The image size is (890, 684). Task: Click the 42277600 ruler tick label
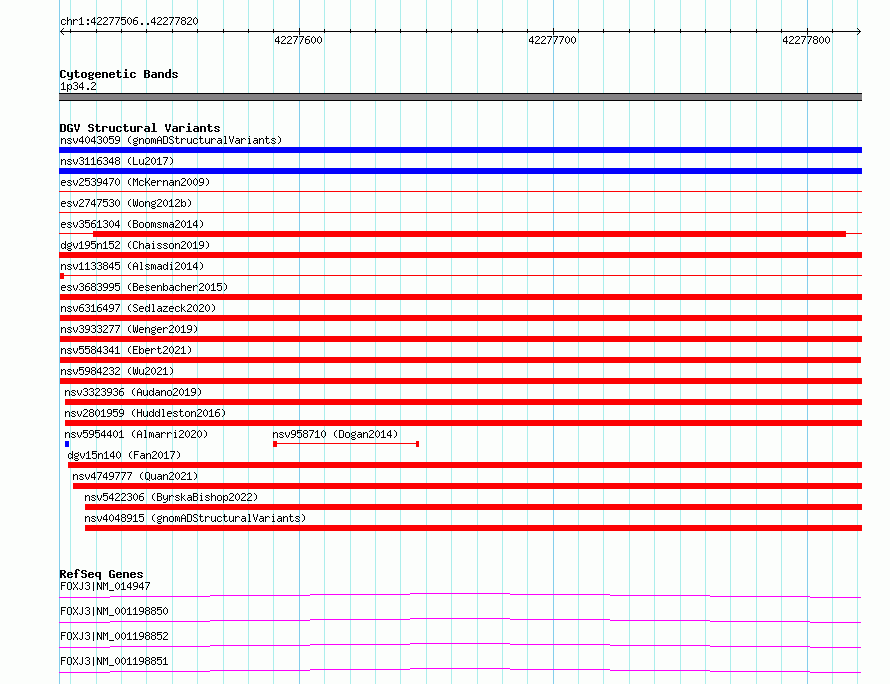click(298, 40)
